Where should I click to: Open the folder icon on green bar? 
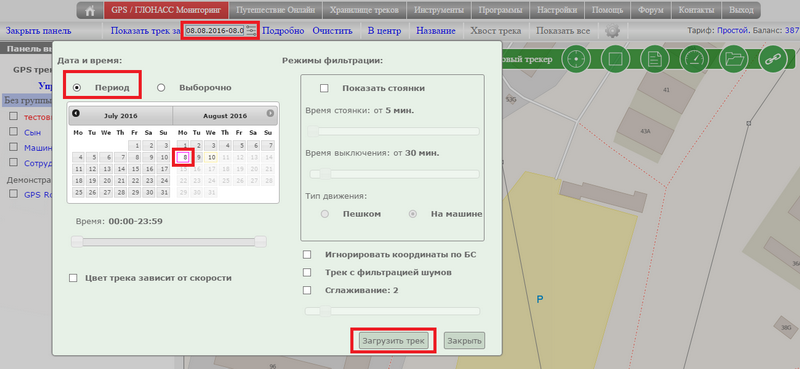[x=734, y=59]
